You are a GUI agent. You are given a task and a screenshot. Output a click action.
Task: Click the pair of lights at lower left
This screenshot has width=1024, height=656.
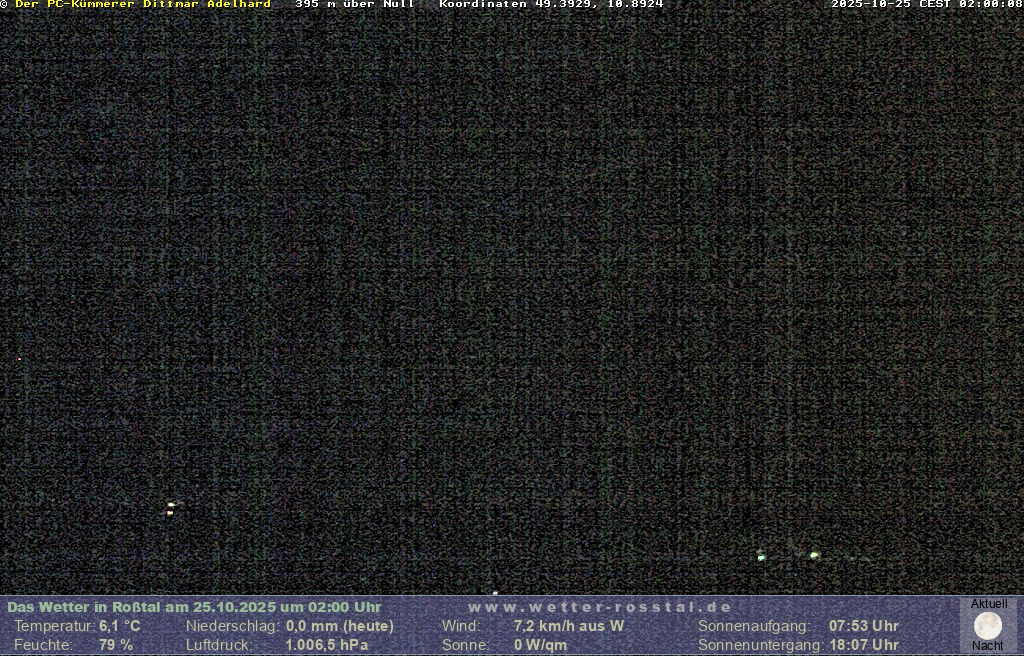coord(171,508)
